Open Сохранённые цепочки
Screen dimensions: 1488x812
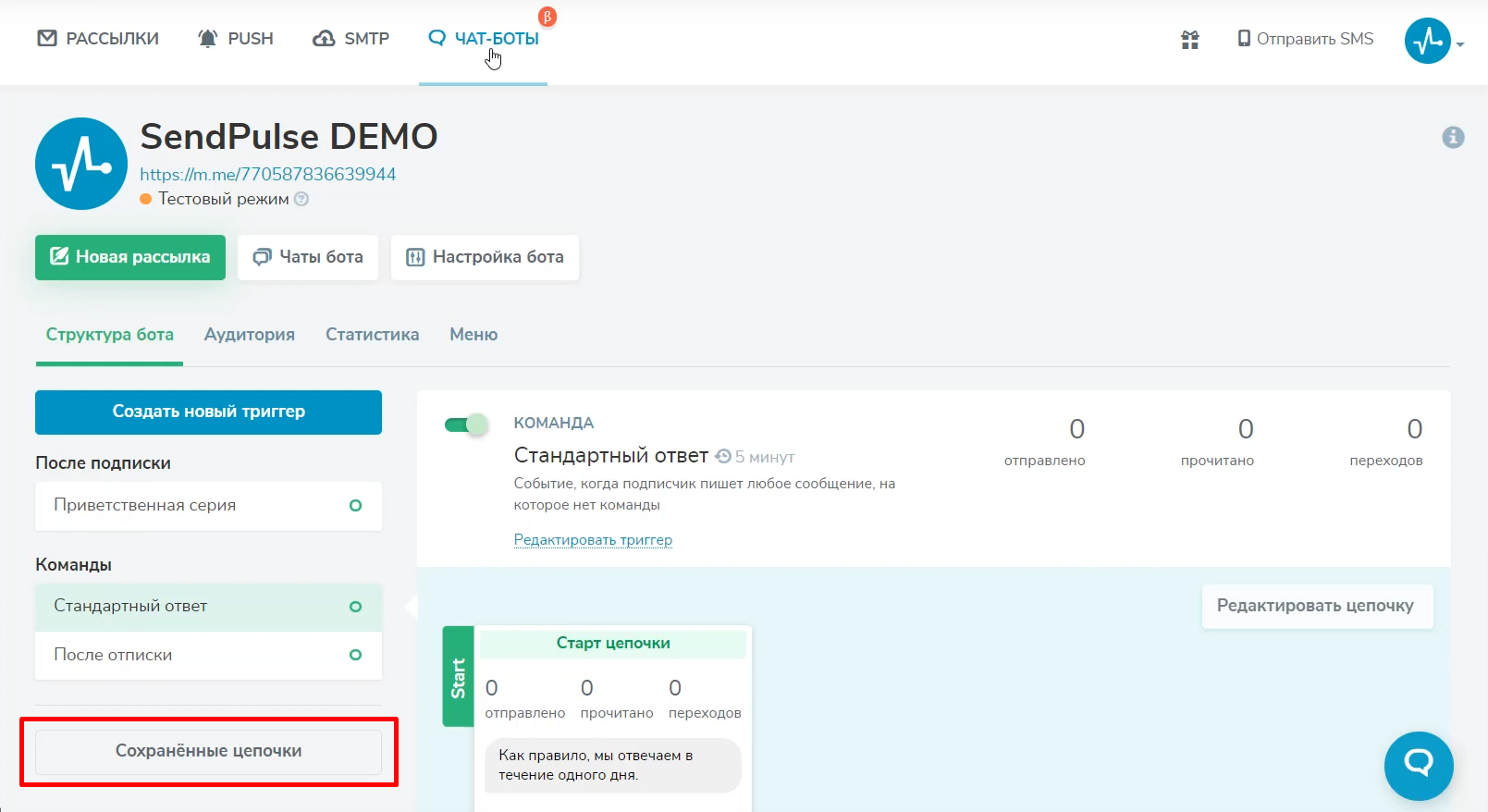(x=208, y=752)
